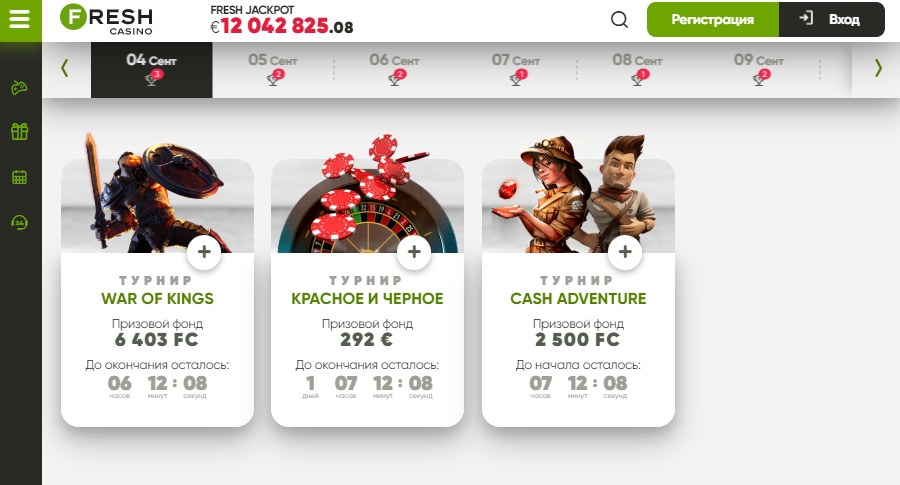900x485 pixels.
Task: Show next dates with right arrow
Action: 878,68
